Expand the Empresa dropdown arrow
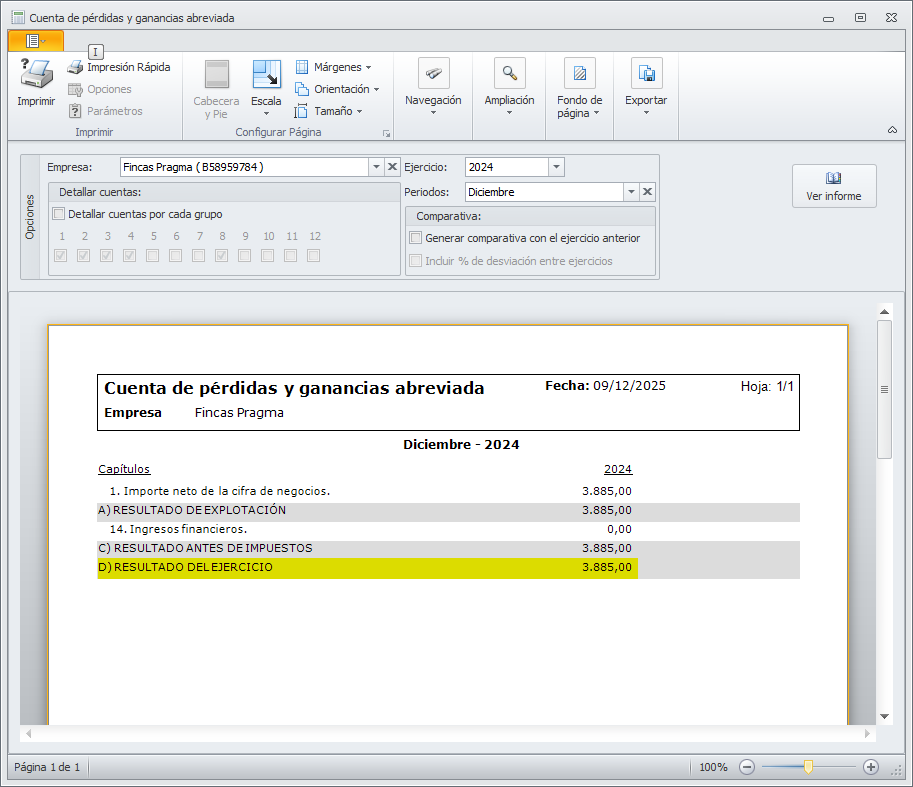Screen dimensions: 913x787 tap(376, 167)
